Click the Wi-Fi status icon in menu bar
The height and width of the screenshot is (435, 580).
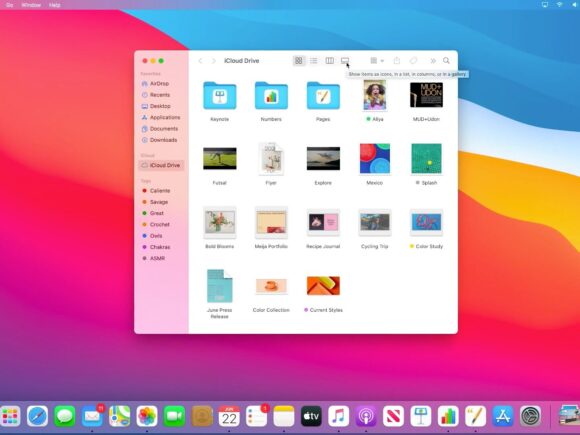tap(559, 5)
